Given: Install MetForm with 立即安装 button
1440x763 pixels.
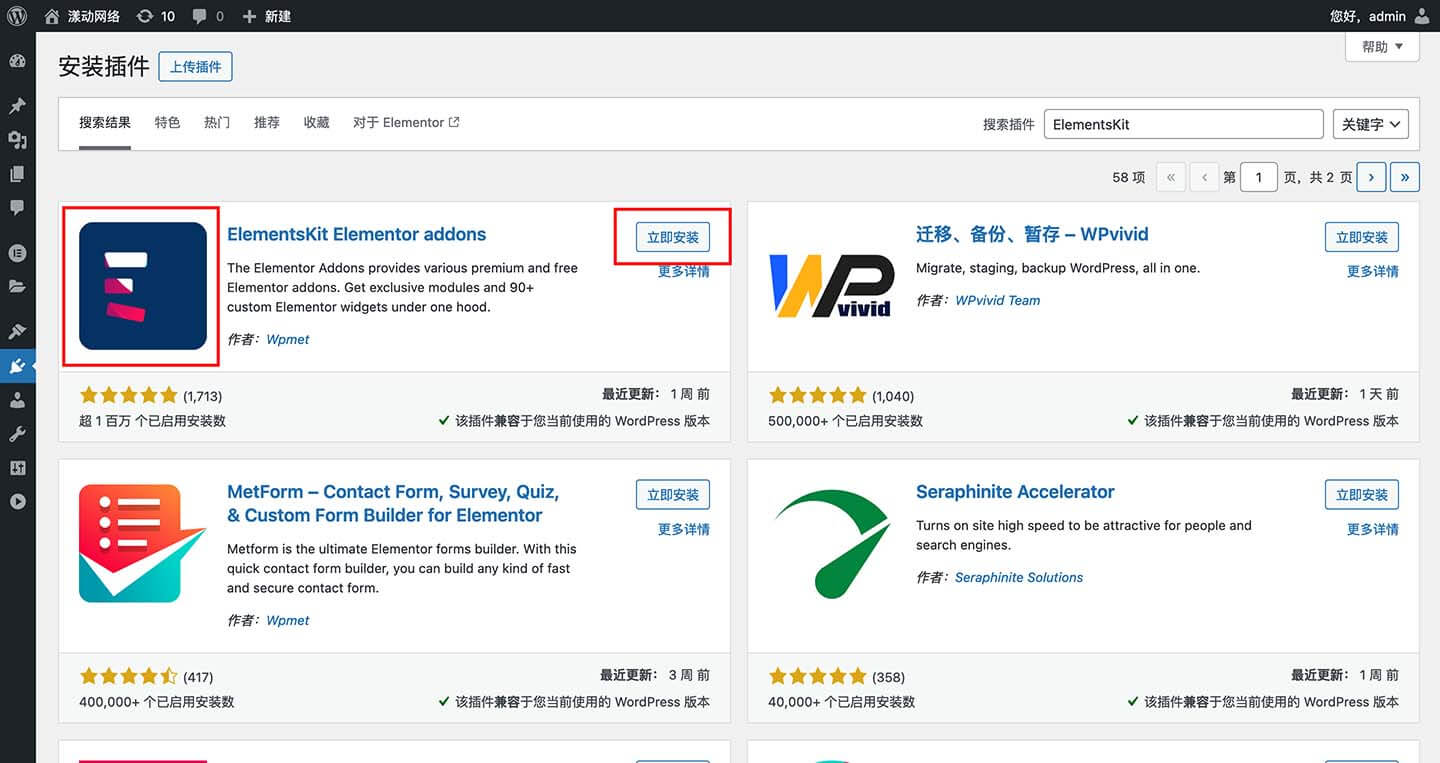Looking at the screenshot, I should tap(673, 495).
